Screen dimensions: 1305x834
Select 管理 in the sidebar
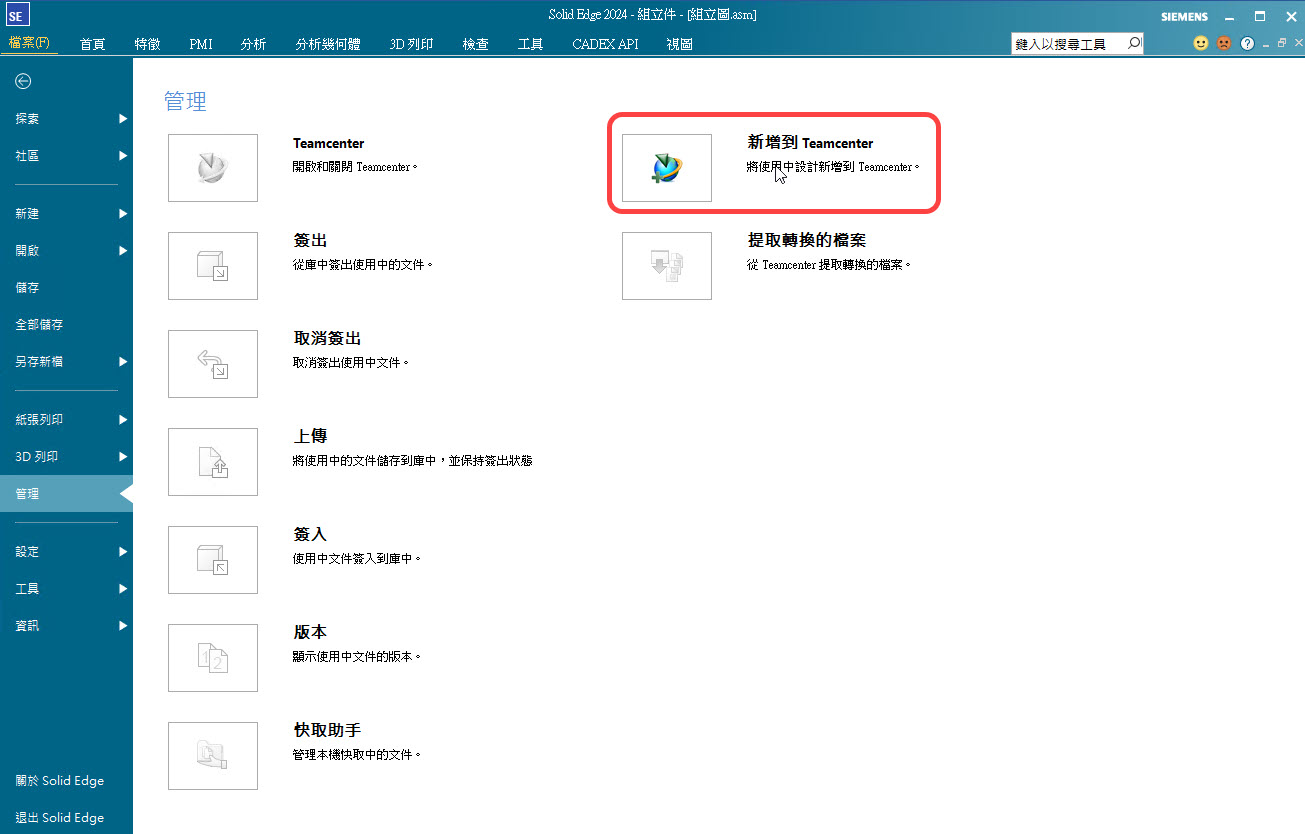66,493
